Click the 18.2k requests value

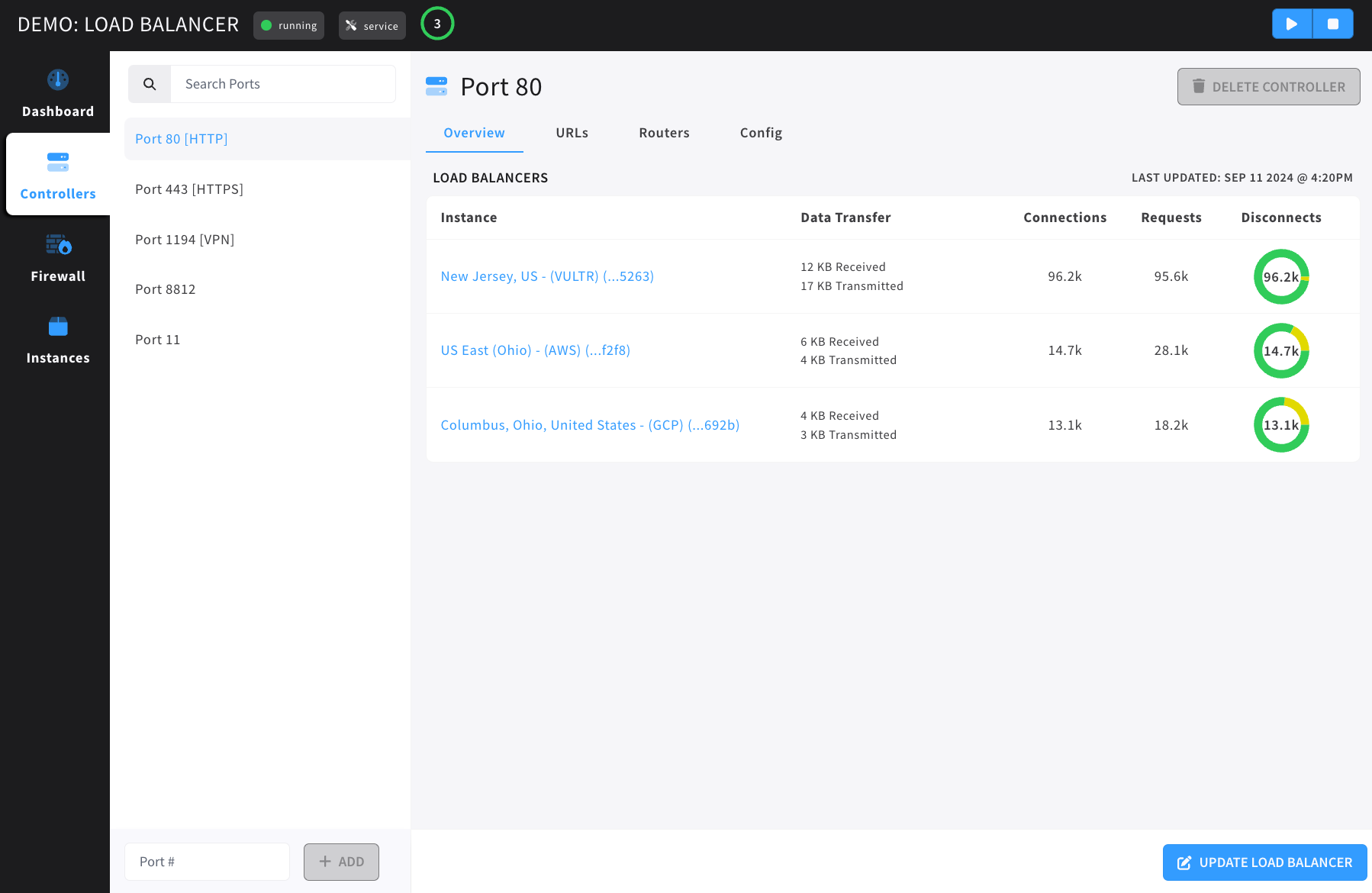pos(1171,425)
